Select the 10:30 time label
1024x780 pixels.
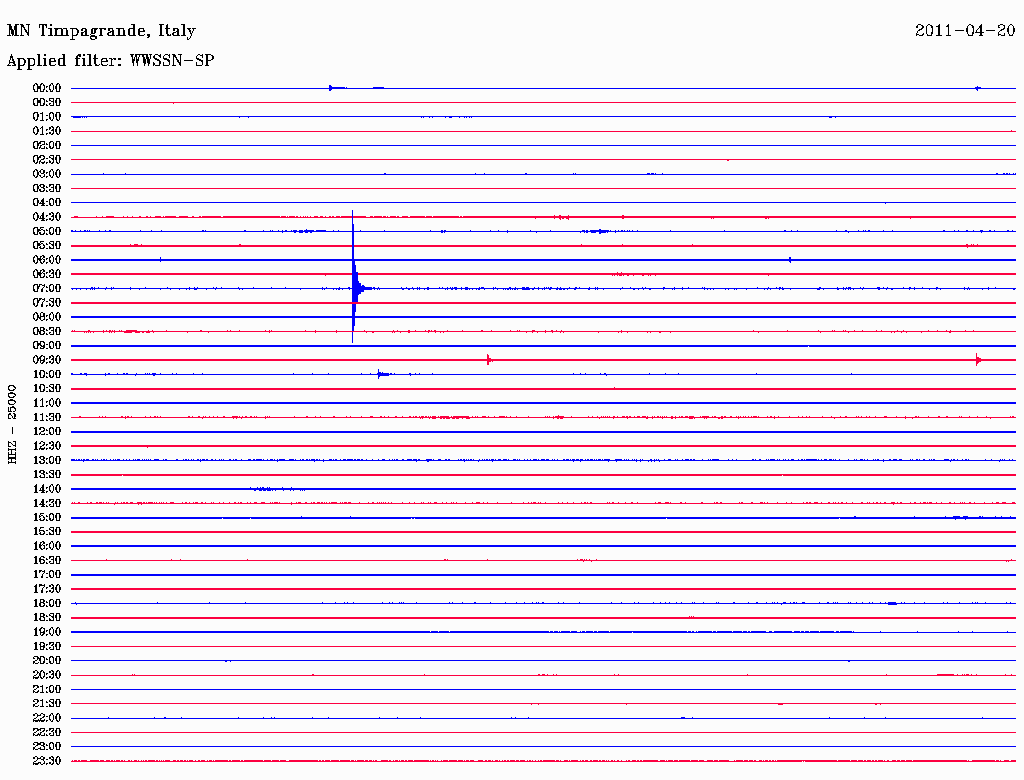pyautogui.click(x=47, y=389)
